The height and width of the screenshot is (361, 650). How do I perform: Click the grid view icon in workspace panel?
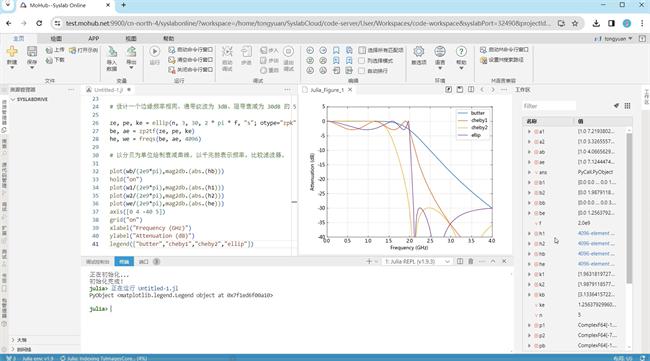tap(627, 106)
